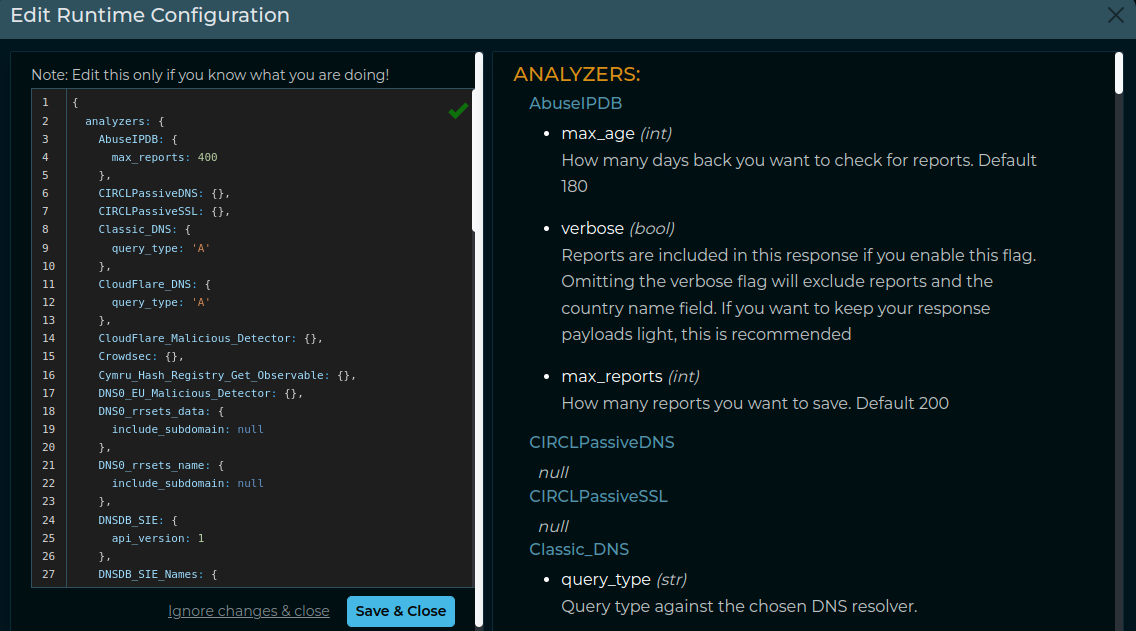Click the verbose (bool) parameter entry
Image resolution: width=1136 pixels, height=631 pixels.
618,228
